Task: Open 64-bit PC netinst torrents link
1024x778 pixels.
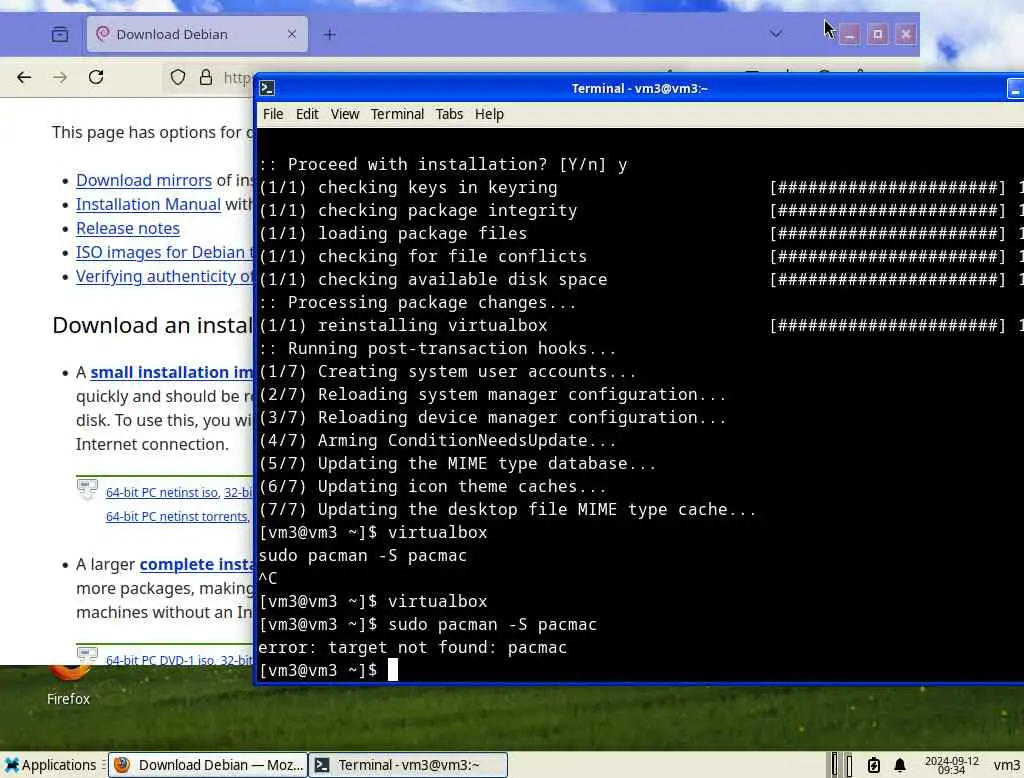Action: point(177,517)
